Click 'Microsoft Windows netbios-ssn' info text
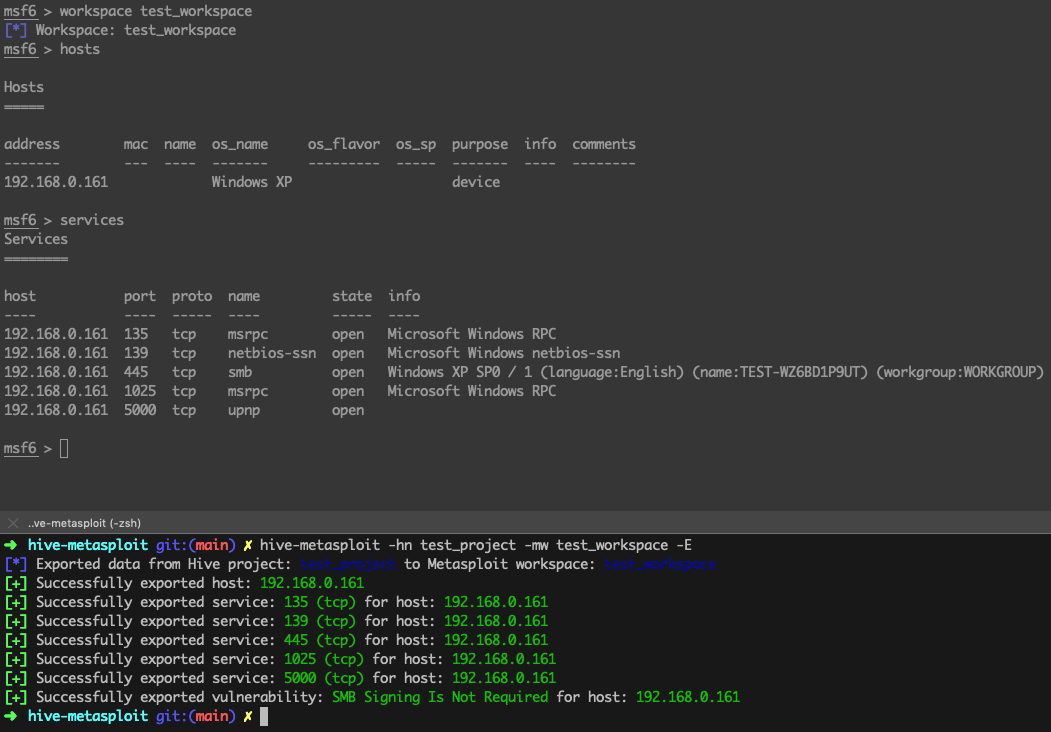Image resolution: width=1051 pixels, height=732 pixels. coord(503,353)
